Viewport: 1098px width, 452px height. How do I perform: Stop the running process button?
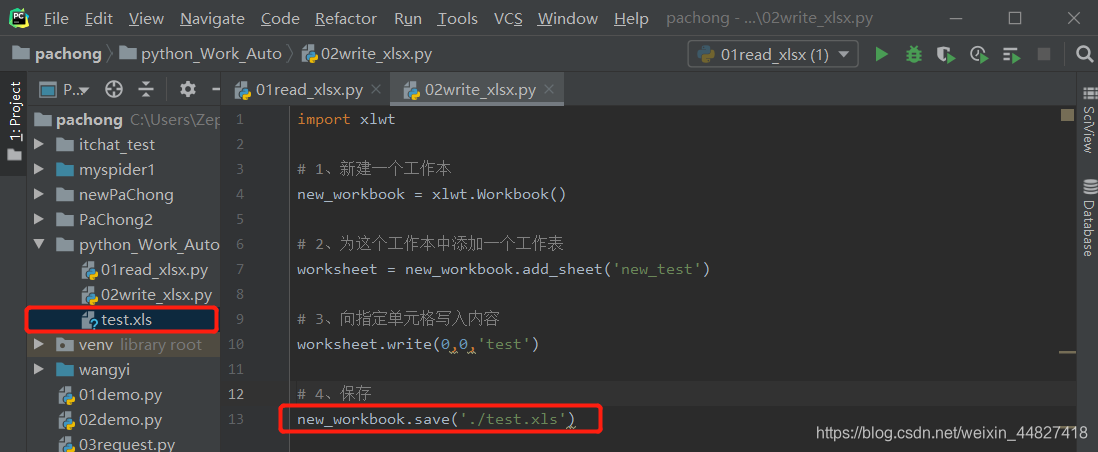(1043, 54)
